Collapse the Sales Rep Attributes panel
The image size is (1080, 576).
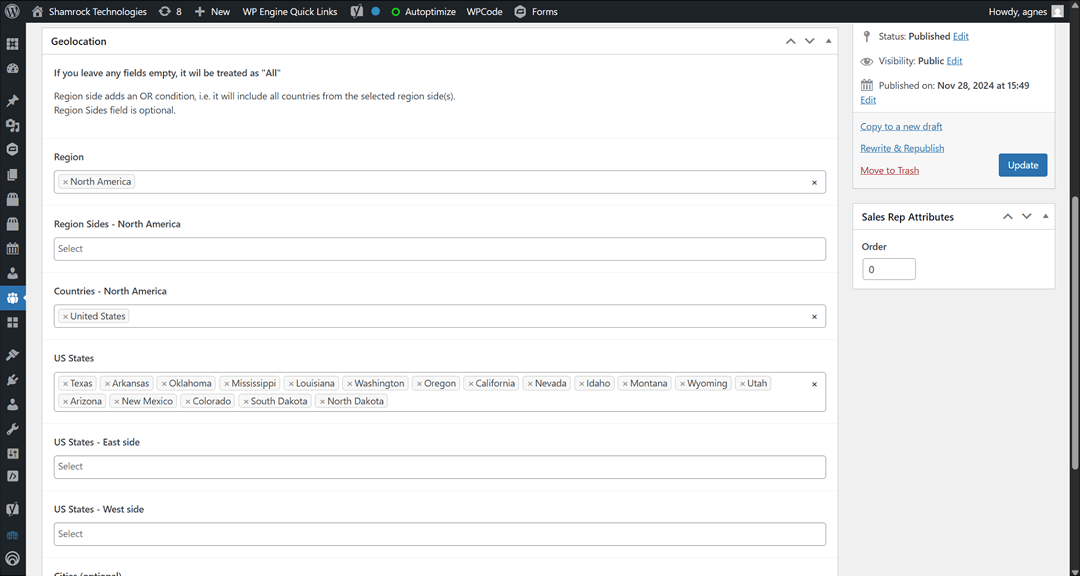coord(1045,216)
